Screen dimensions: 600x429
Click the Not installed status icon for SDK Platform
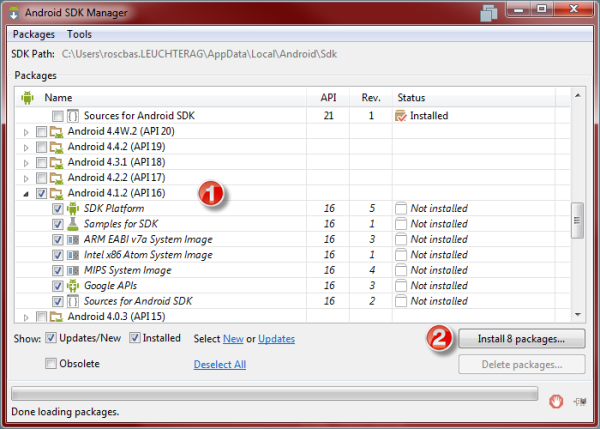(401, 209)
